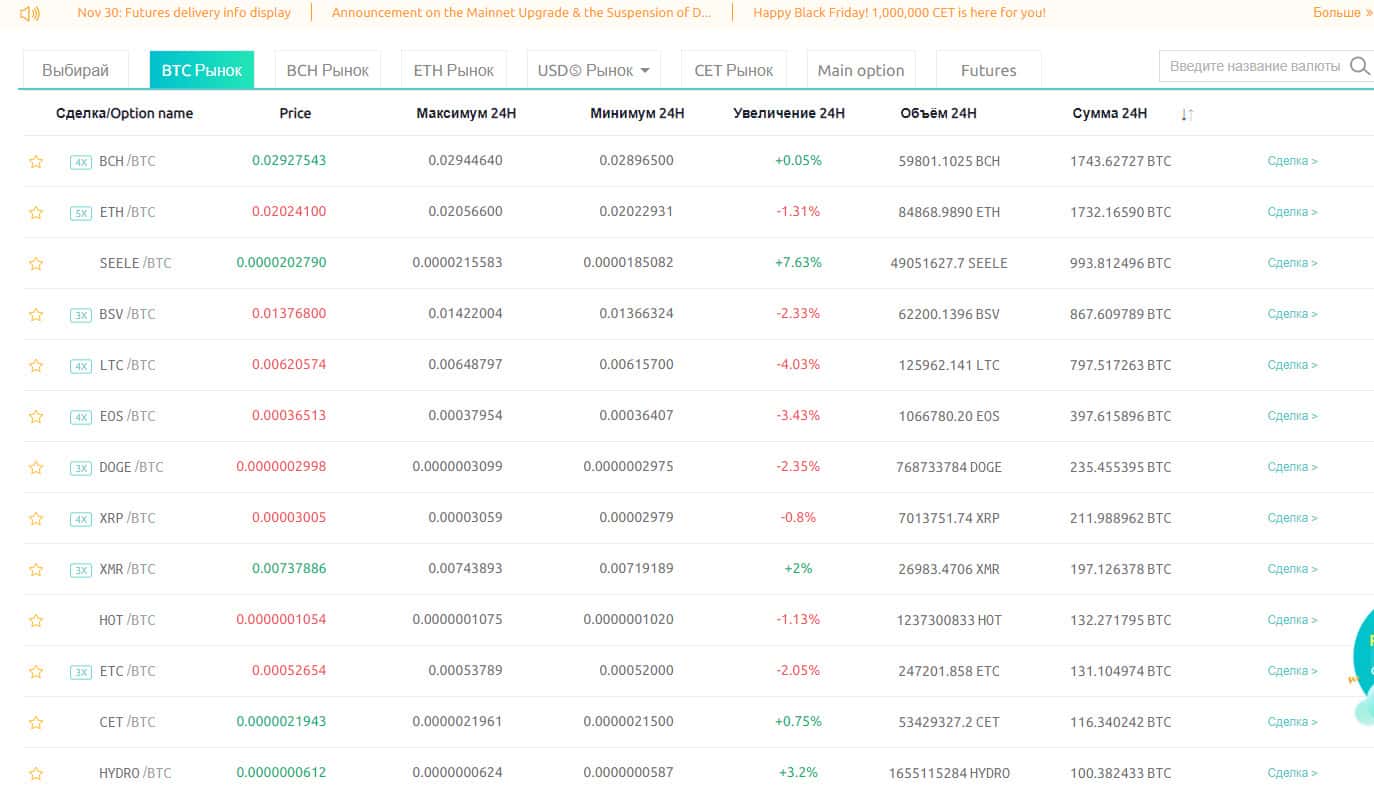Expand the USD Рынок dropdown arrow
1374x790 pixels.
[x=645, y=70]
